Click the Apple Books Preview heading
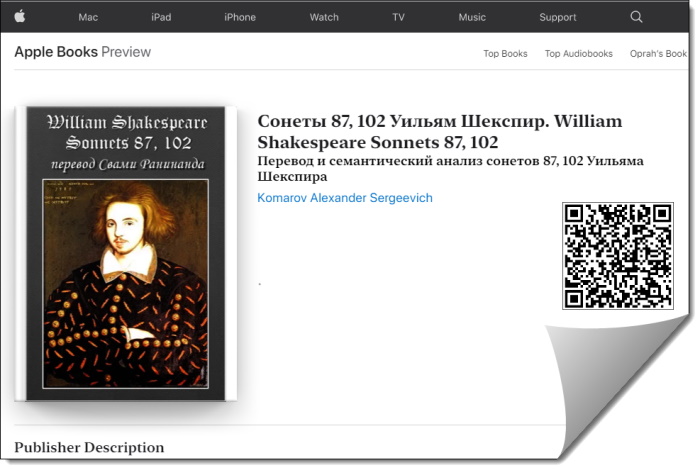Screen dimensions: 700x470 pyautogui.click(x=83, y=52)
